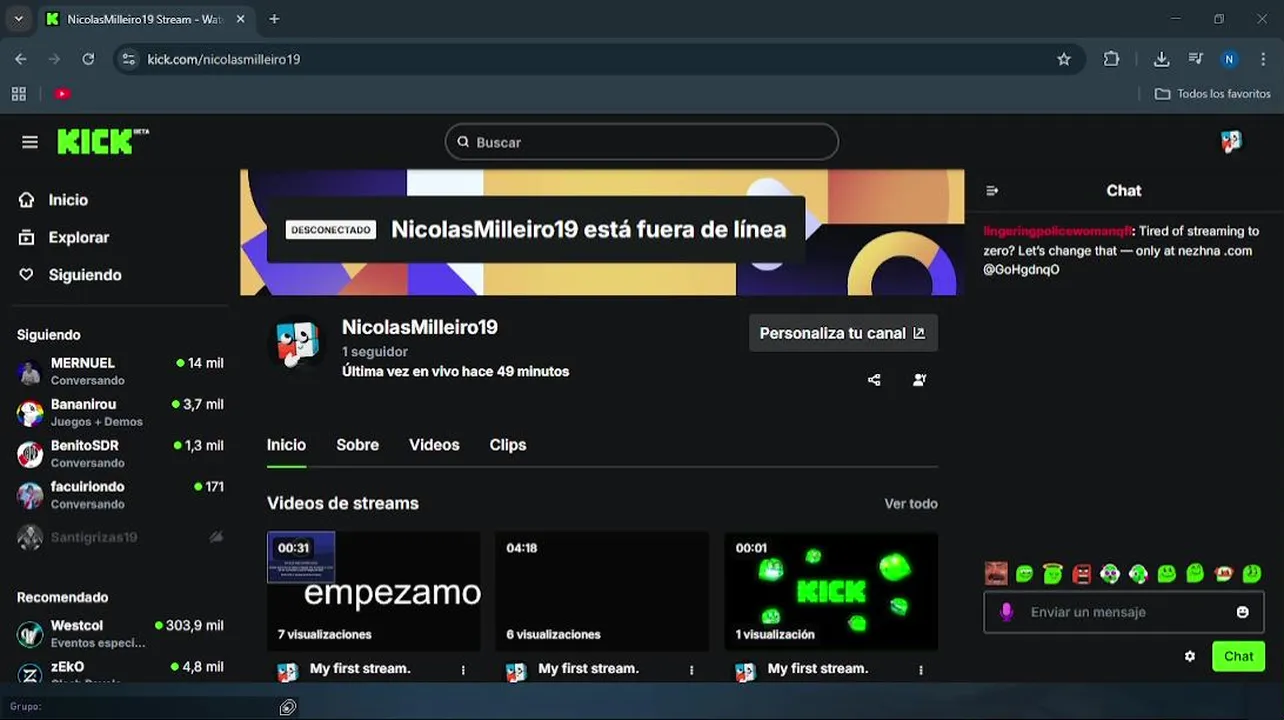Insert the red angry face emote

(x=1081, y=574)
